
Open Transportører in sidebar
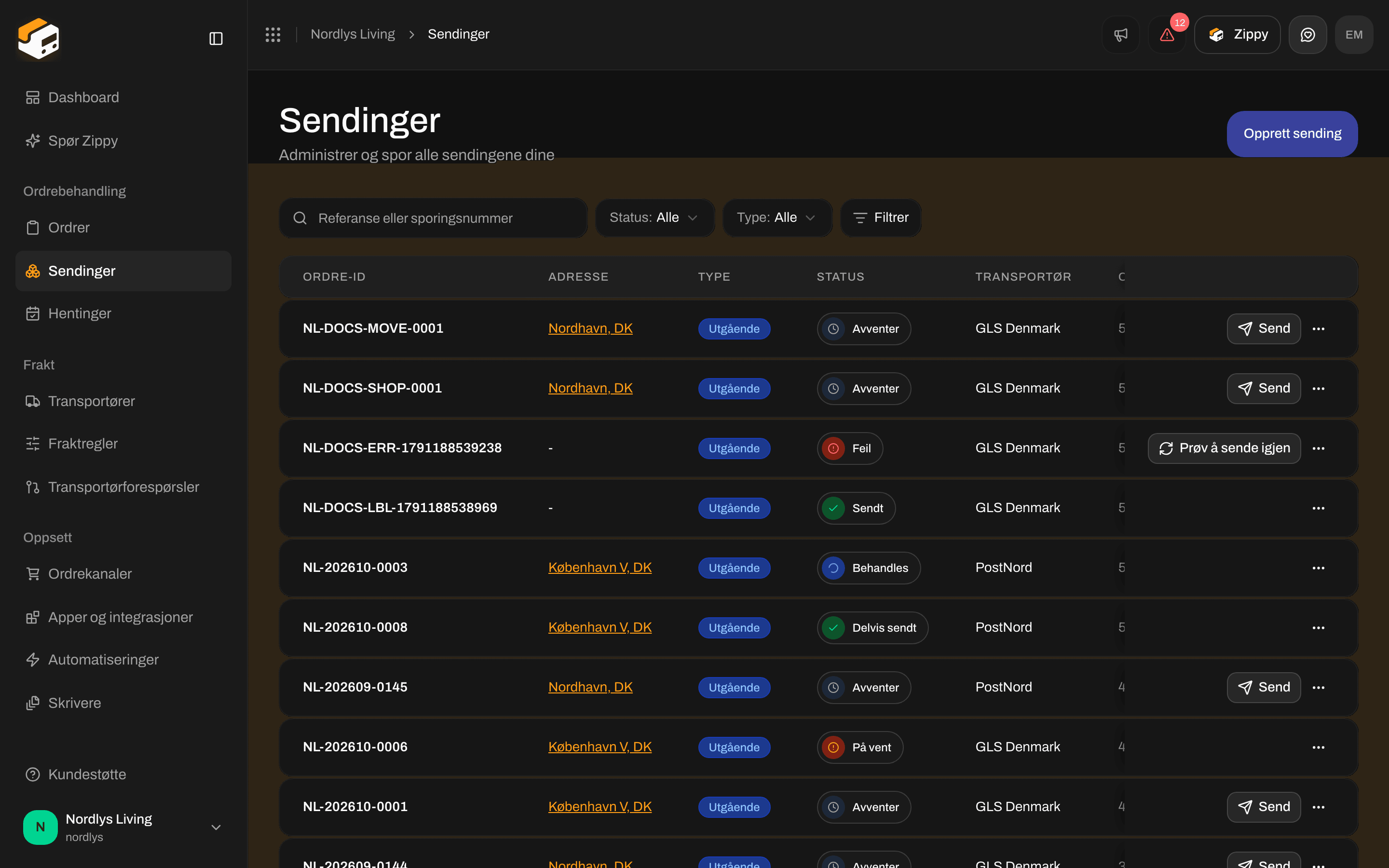pos(123,401)
